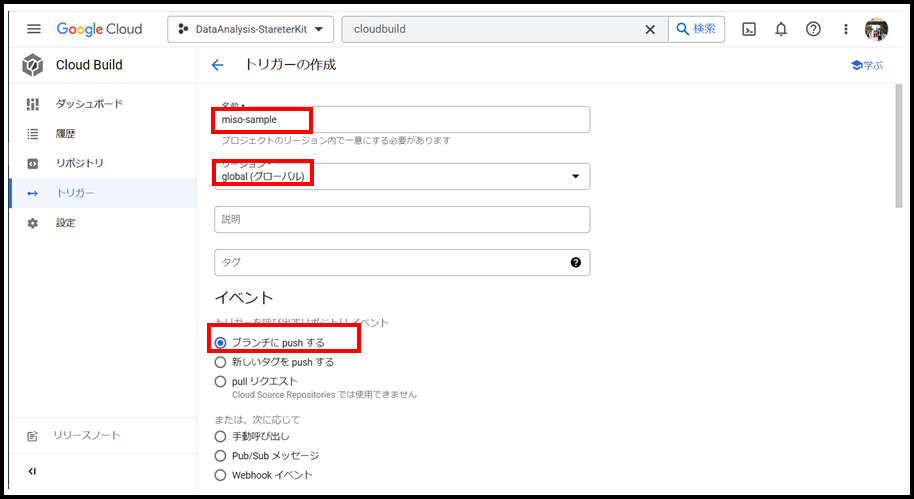This screenshot has height=499, width=914.
Task: Expand the リージョン global dropdown
Action: (x=574, y=177)
